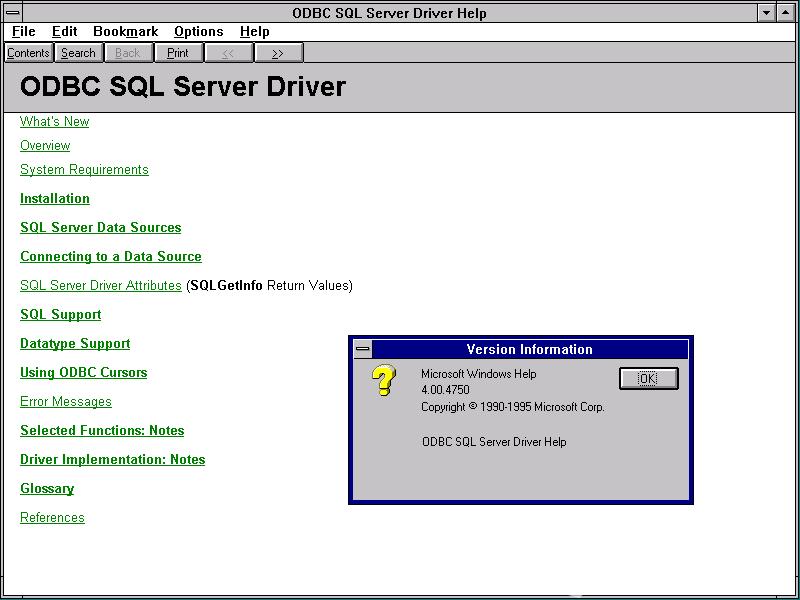Image resolution: width=800 pixels, height=600 pixels.
Task: Click the ODBC SQL Server Driver heading
Action: (x=183, y=86)
